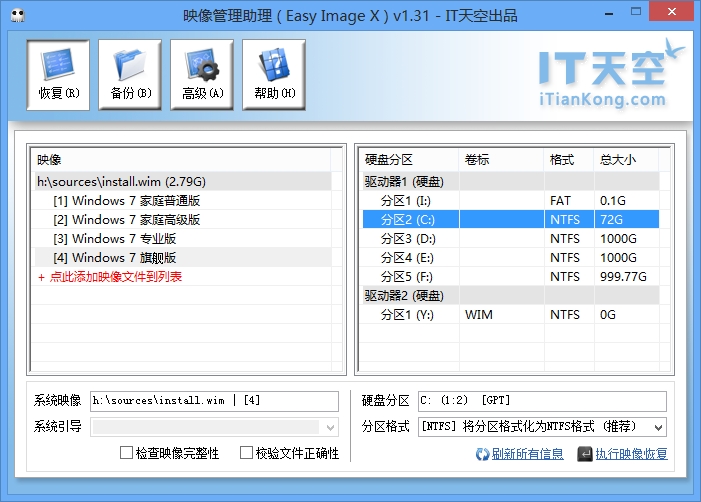Open the 高级(A) advanced tools
Viewport: 701px width, 502px height.
(x=202, y=75)
